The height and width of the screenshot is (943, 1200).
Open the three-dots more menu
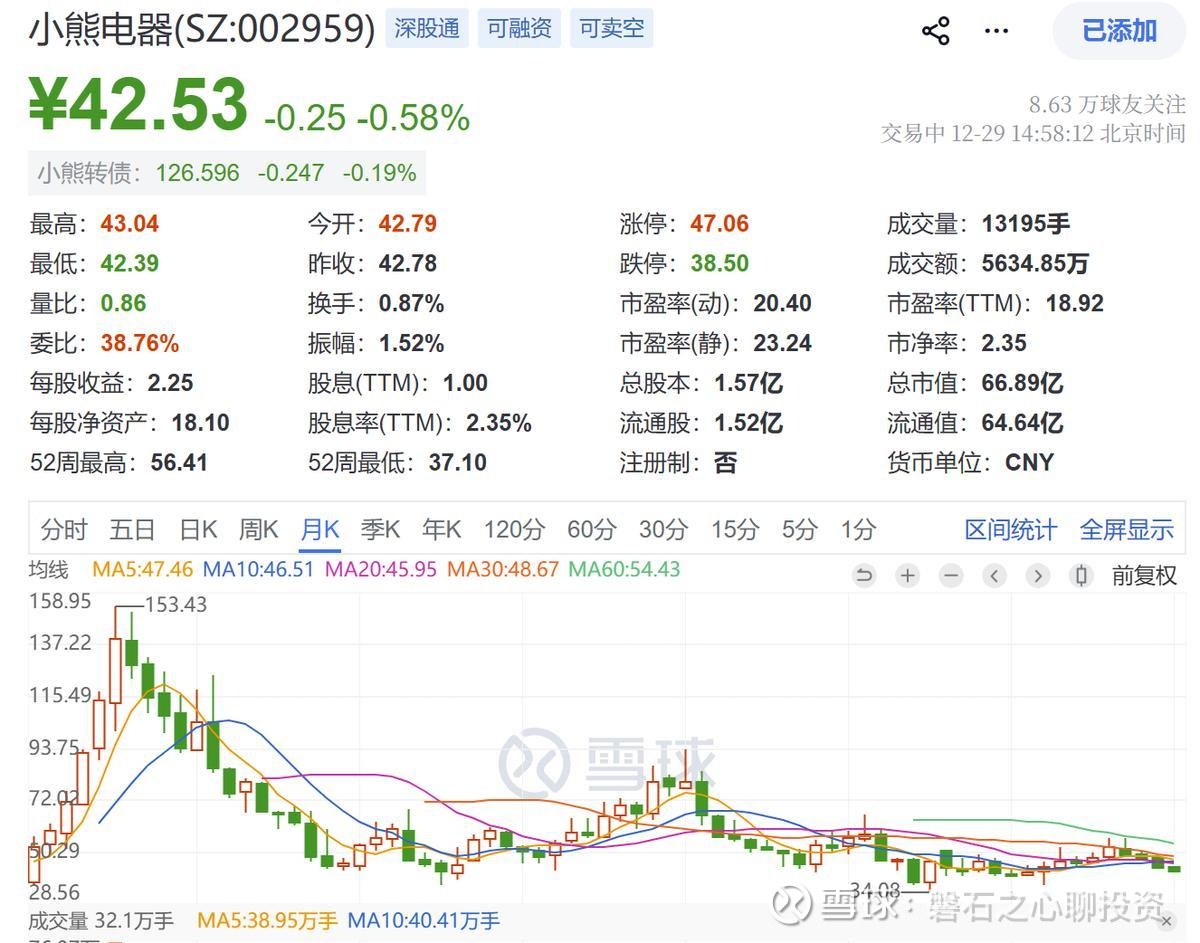point(997,31)
